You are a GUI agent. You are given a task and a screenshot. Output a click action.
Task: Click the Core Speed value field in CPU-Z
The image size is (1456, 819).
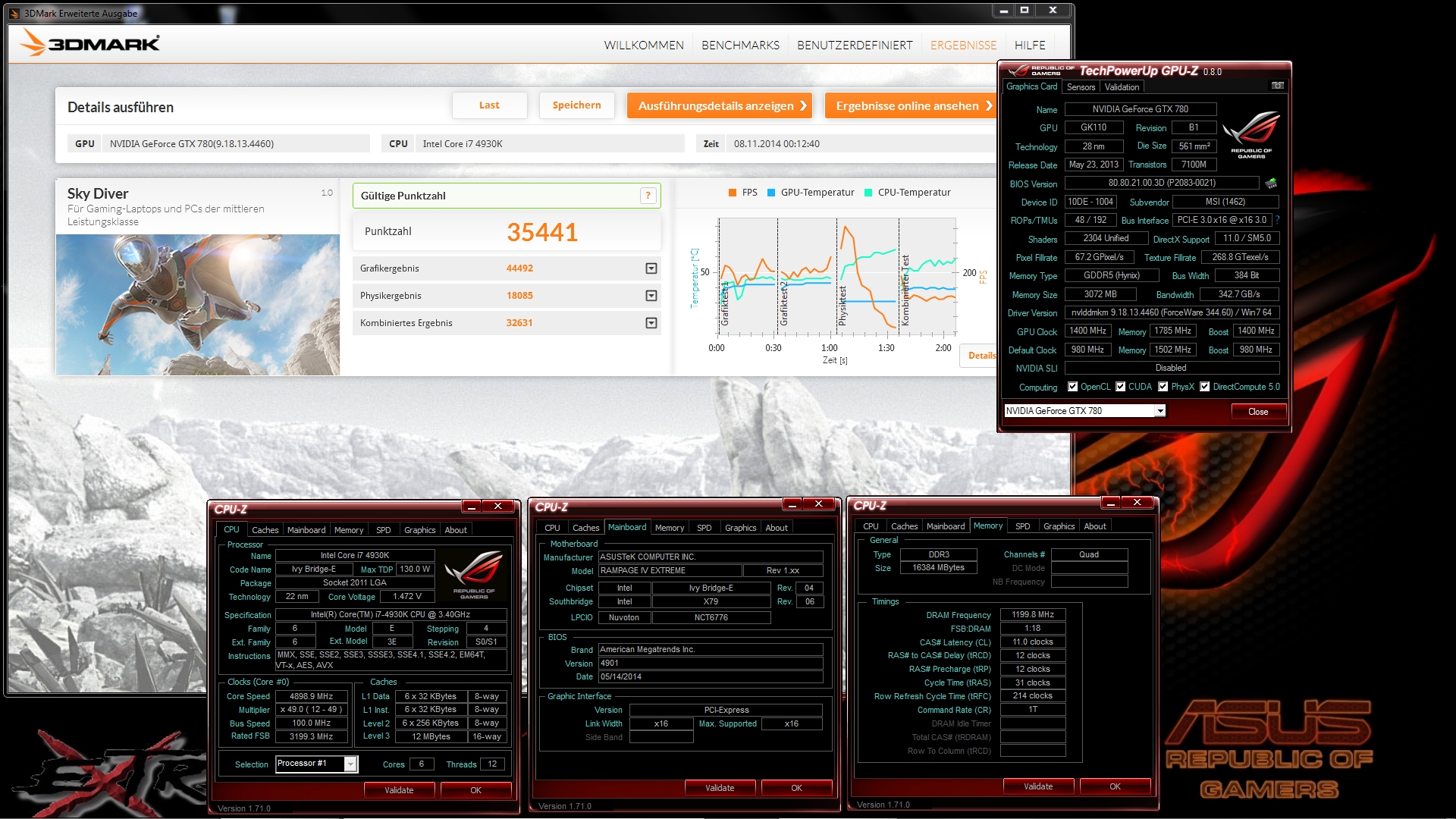(311, 696)
